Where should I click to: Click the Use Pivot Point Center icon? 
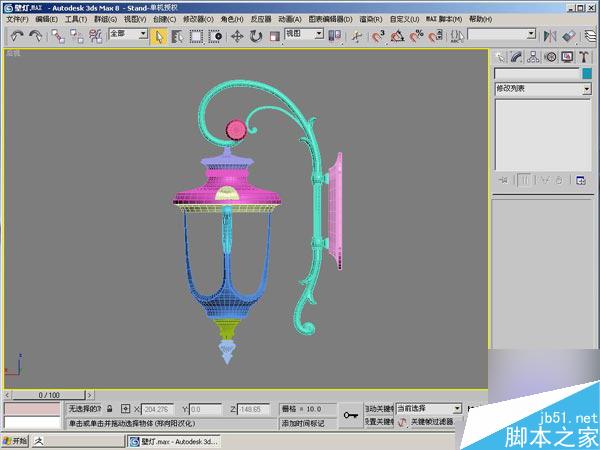(334, 36)
